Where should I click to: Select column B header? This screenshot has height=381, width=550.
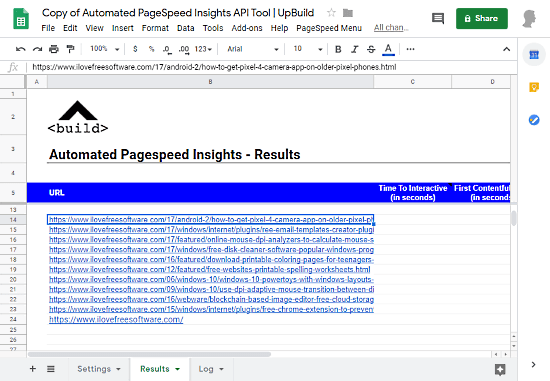(210, 82)
